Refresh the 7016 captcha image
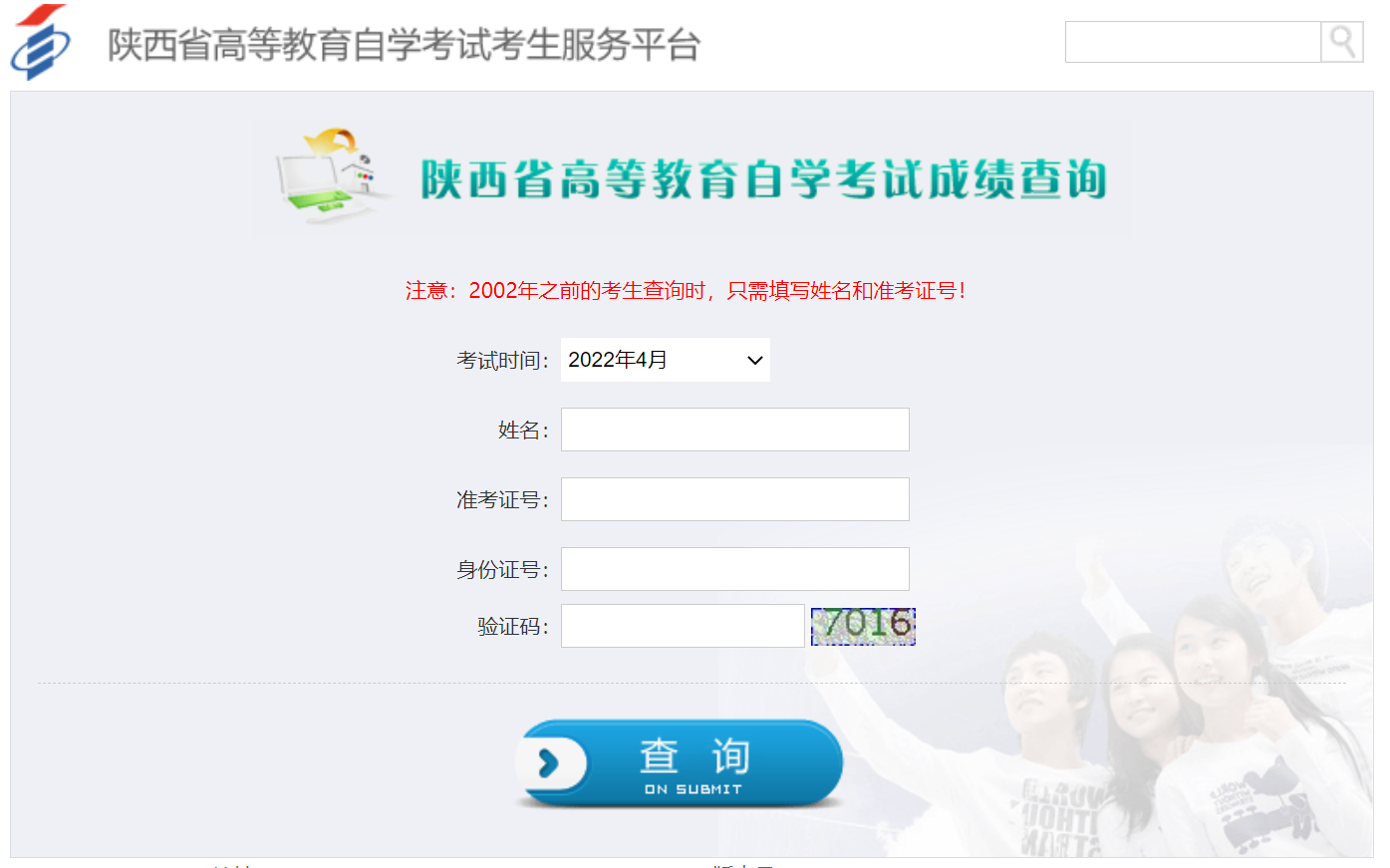1390x868 pixels. pyautogui.click(x=863, y=626)
